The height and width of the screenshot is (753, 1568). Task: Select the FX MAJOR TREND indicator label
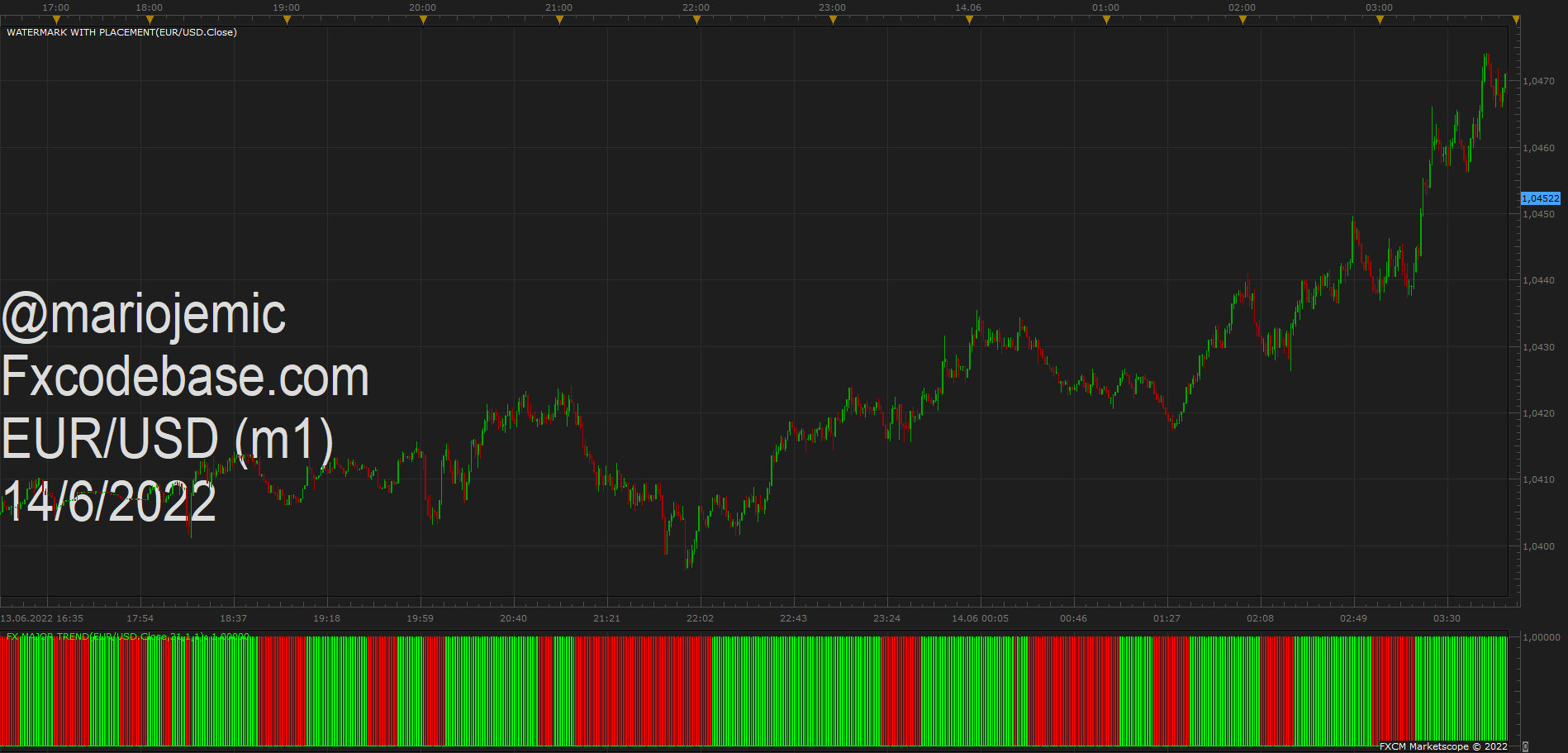pyautogui.click(x=128, y=636)
